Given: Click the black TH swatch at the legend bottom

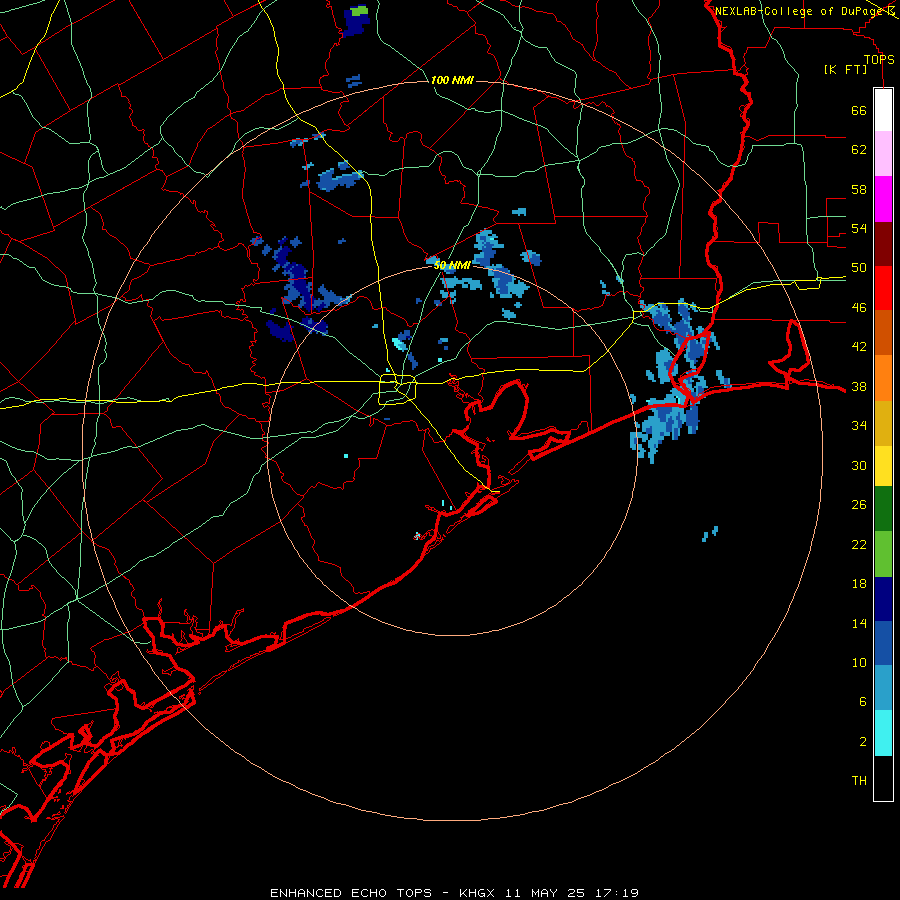Looking at the screenshot, I should pyautogui.click(x=883, y=778).
